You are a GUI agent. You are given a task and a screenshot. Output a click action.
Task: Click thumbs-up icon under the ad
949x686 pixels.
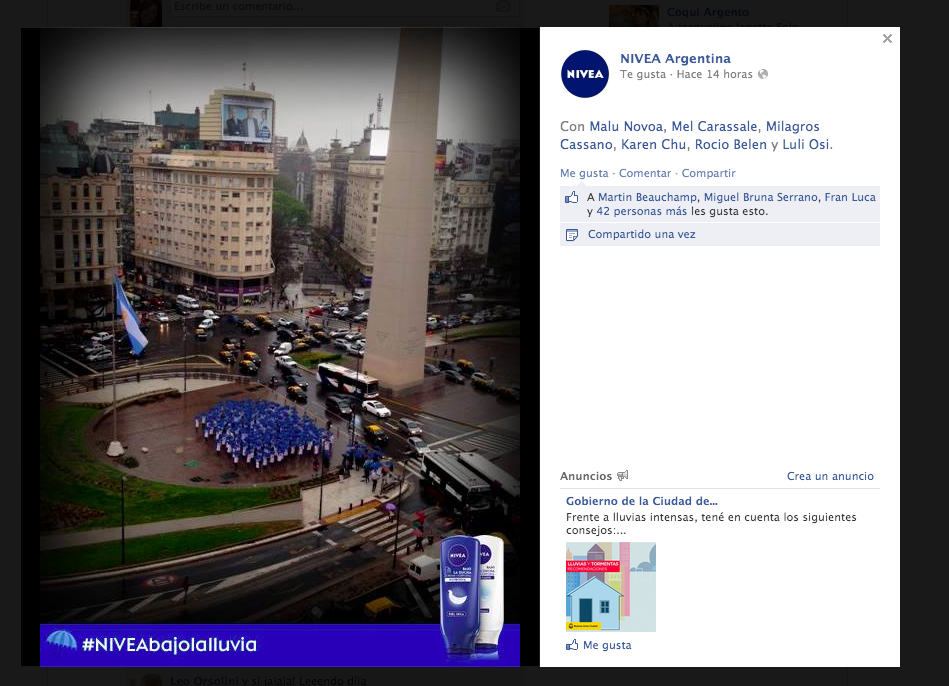(x=572, y=645)
